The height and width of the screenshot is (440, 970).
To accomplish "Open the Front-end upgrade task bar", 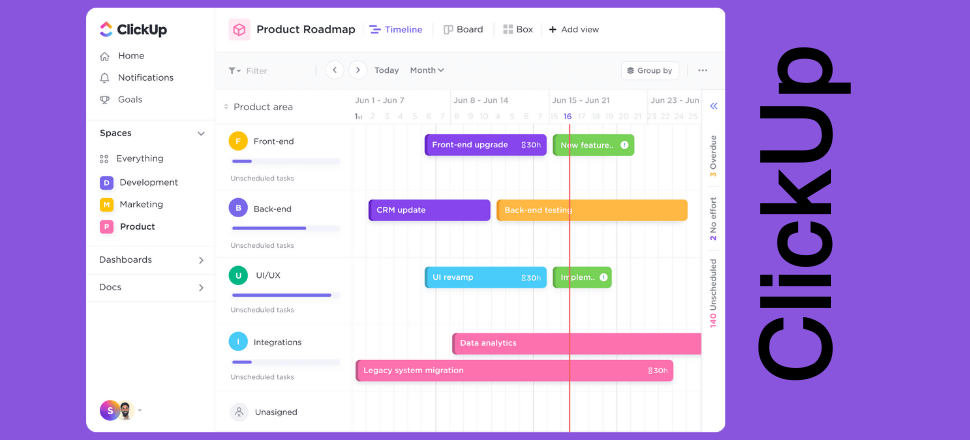I will pos(486,145).
